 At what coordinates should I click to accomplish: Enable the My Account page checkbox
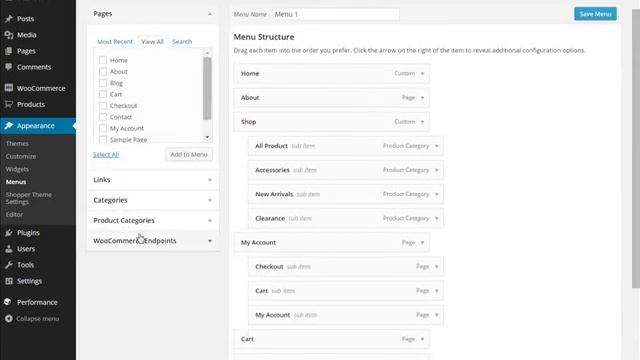103,128
